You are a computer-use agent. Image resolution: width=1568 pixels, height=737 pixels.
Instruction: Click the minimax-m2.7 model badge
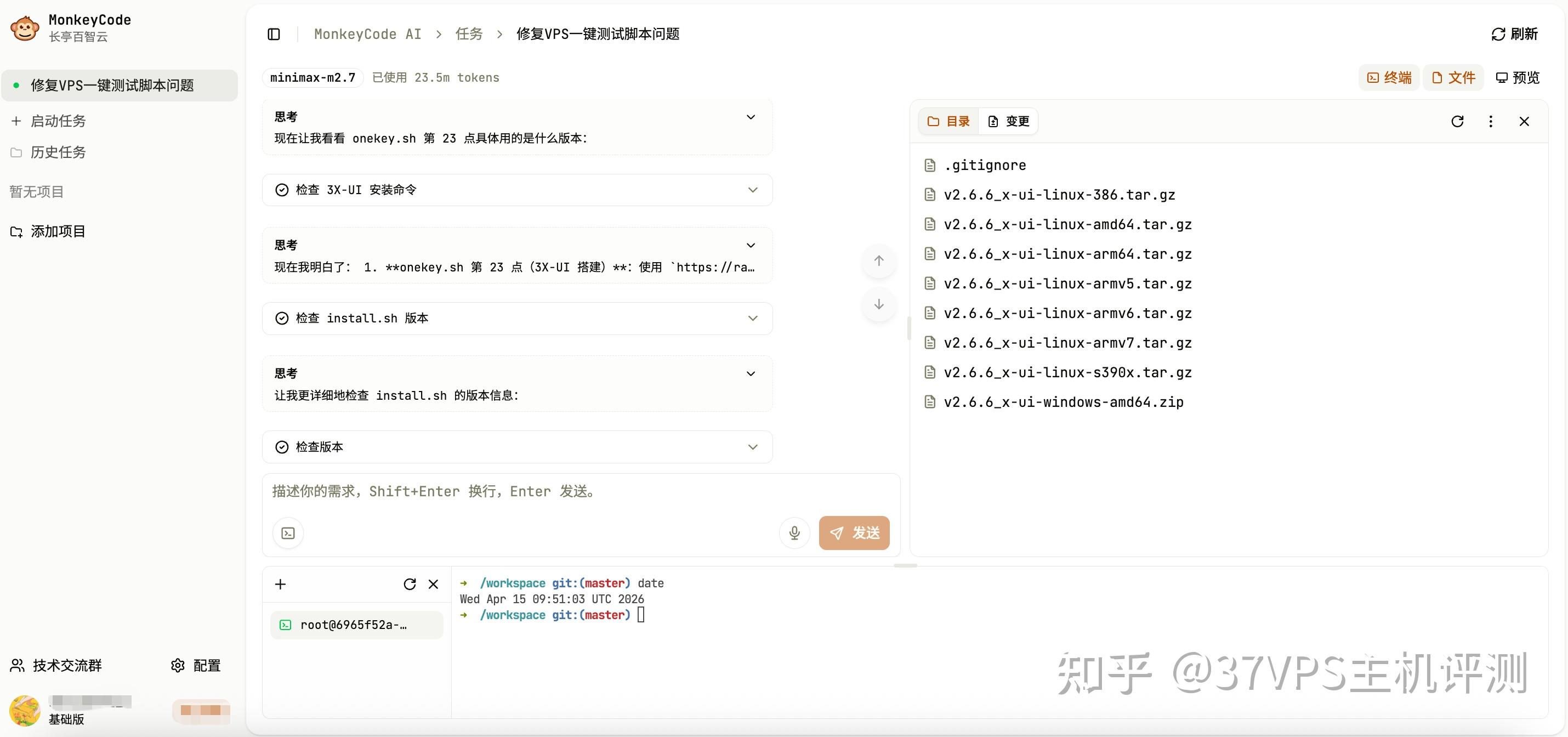[x=313, y=77]
